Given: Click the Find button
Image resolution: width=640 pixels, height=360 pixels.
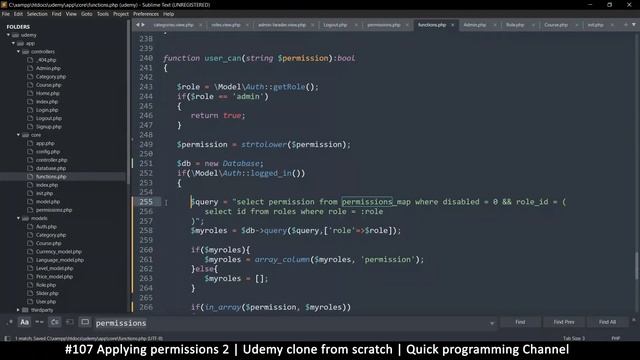Looking at the screenshot, I should [x=520, y=322].
